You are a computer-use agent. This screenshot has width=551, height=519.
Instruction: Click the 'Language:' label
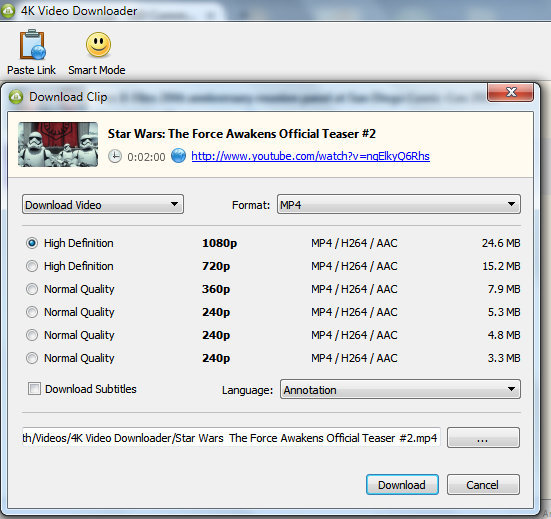pos(247,390)
